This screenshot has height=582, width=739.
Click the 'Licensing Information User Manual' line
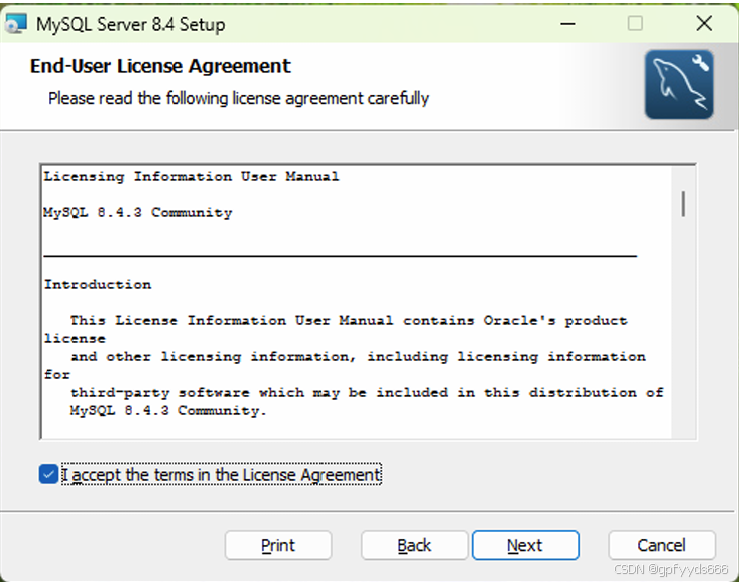tap(191, 177)
